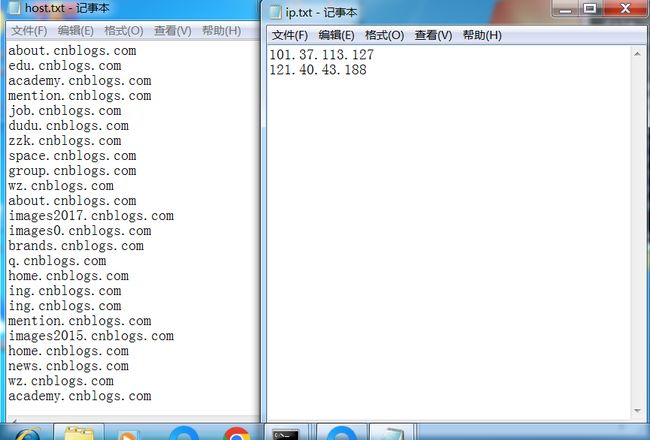Place cursor on job.cnblogs.com line
The width and height of the screenshot is (650, 440).
point(65,111)
